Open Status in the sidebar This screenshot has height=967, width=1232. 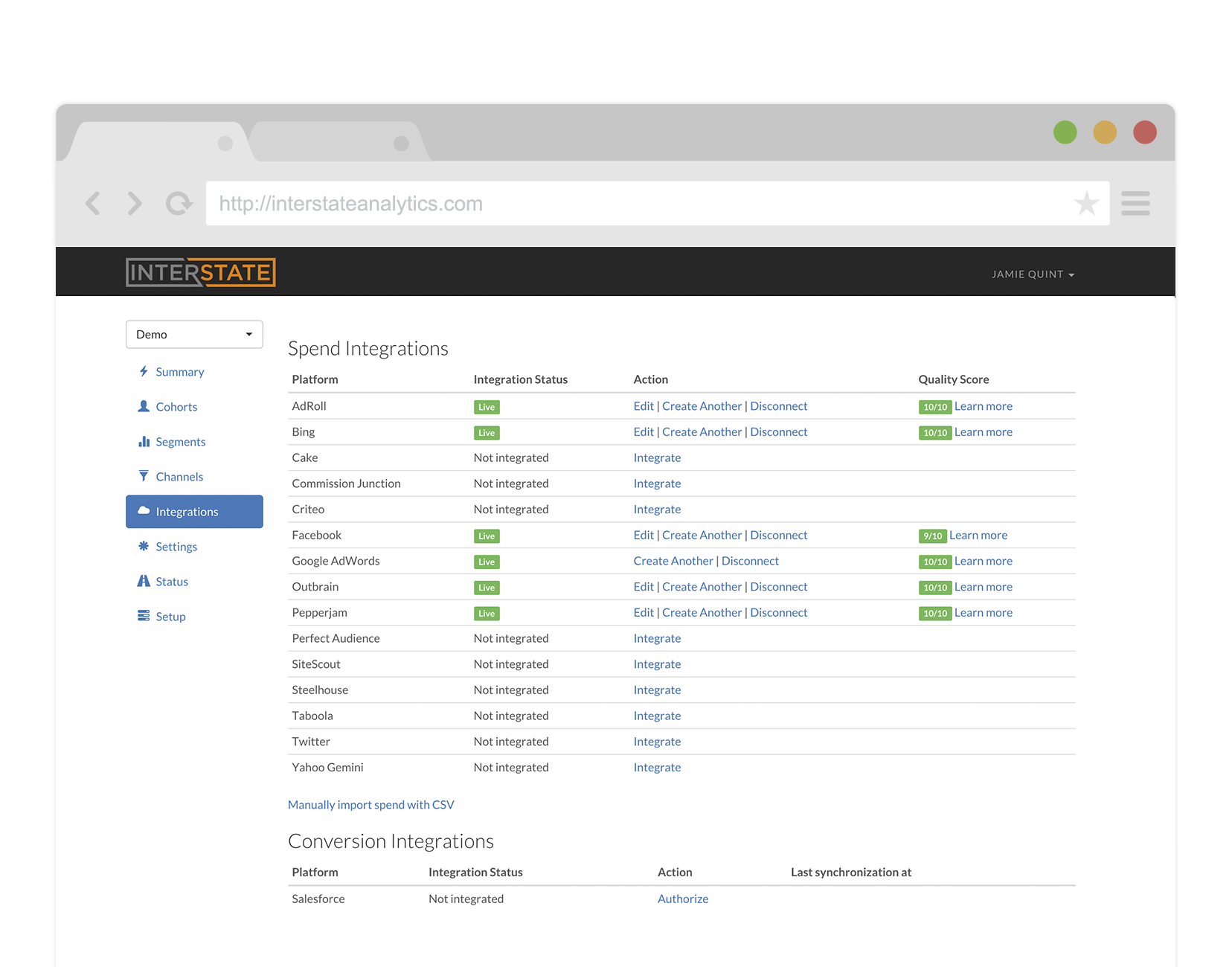coord(172,582)
